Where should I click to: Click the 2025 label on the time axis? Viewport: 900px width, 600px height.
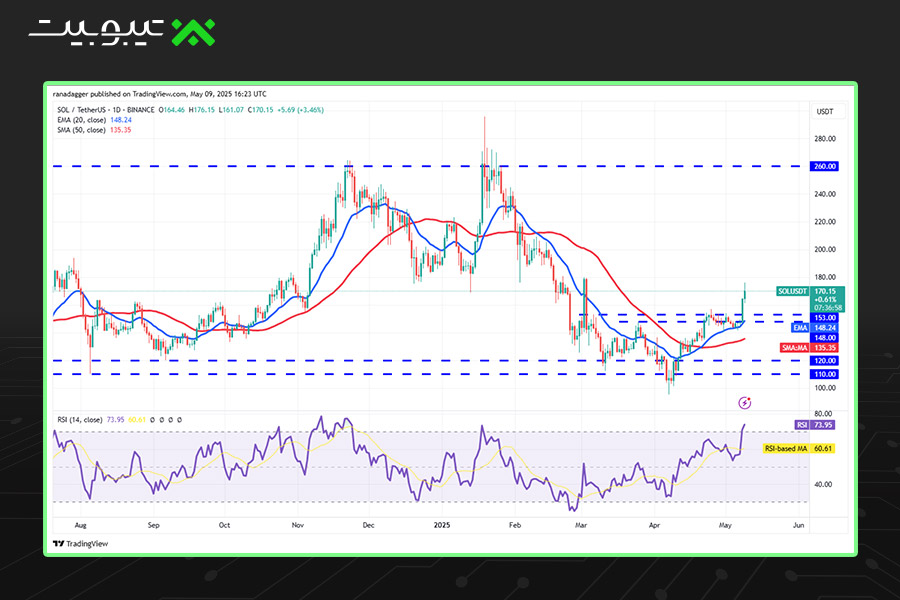coord(442,525)
